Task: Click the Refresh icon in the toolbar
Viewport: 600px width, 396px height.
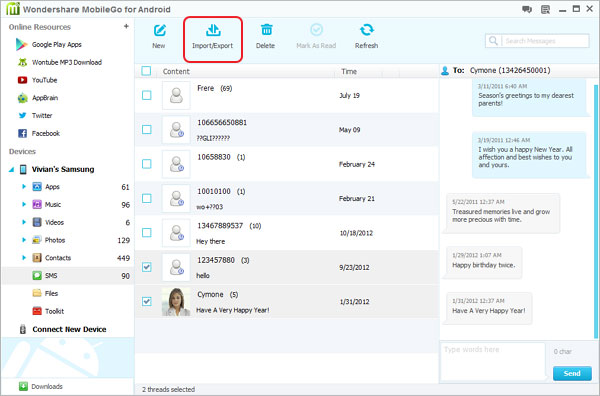Action: pos(367,30)
